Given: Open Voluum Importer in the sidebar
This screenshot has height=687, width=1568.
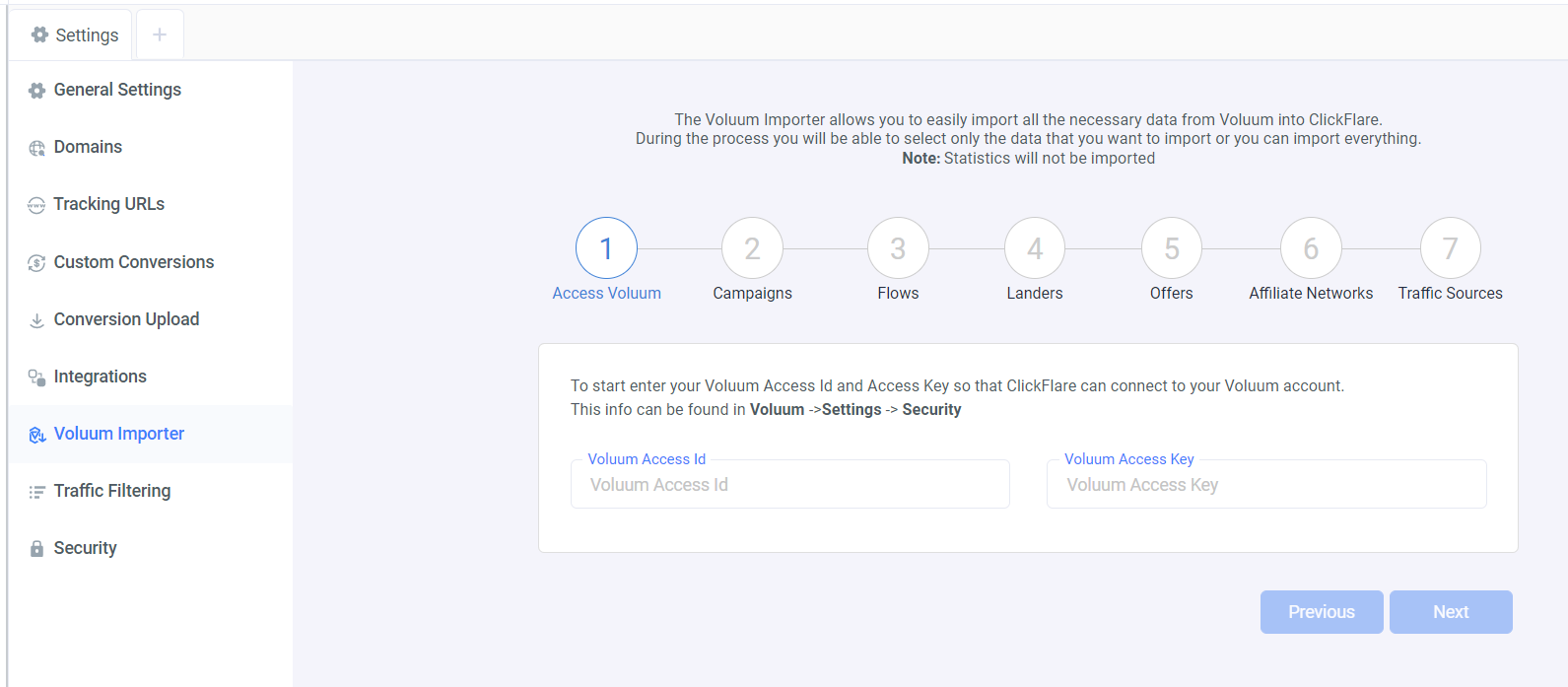Looking at the screenshot, I should click(x=118, y=434).
